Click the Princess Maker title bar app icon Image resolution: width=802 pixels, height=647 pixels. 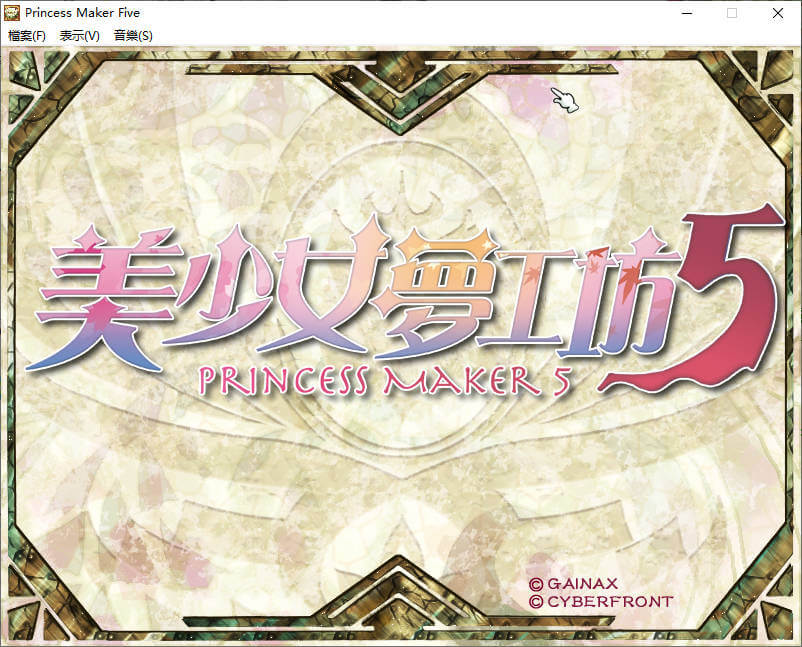coord(13,13)
